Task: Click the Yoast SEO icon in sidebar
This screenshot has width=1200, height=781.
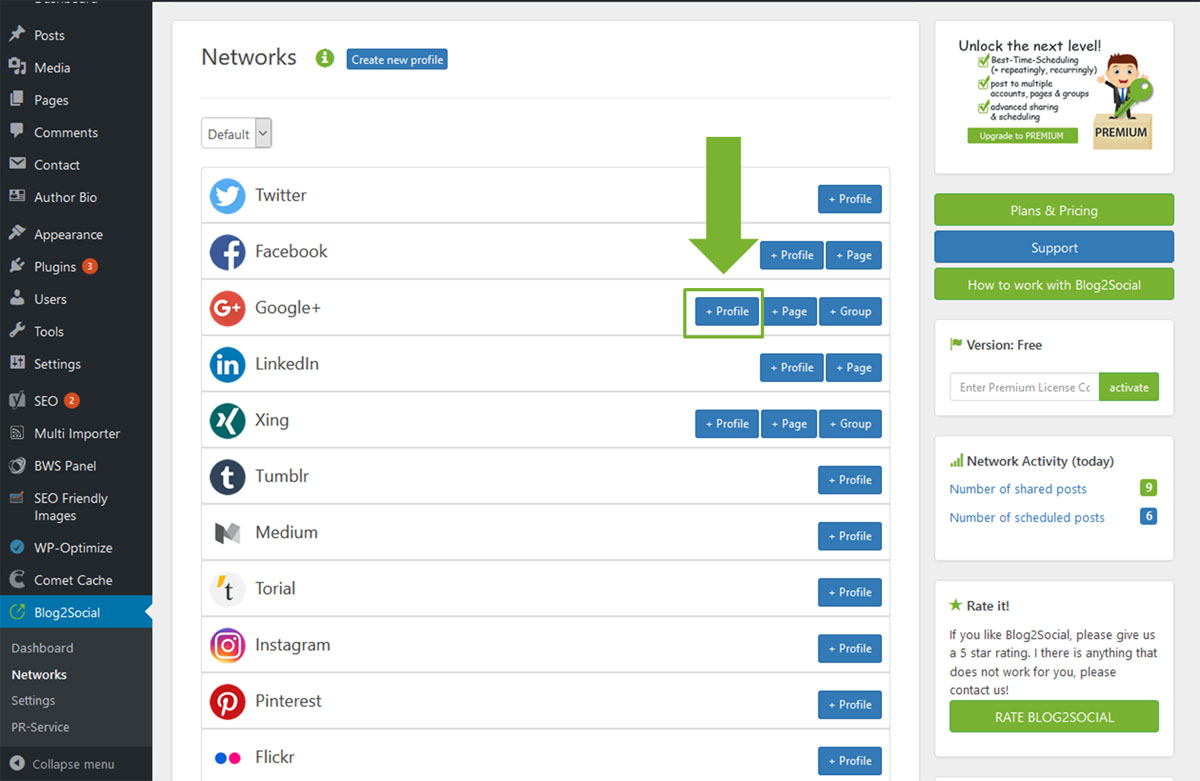Action: (17, 400)
